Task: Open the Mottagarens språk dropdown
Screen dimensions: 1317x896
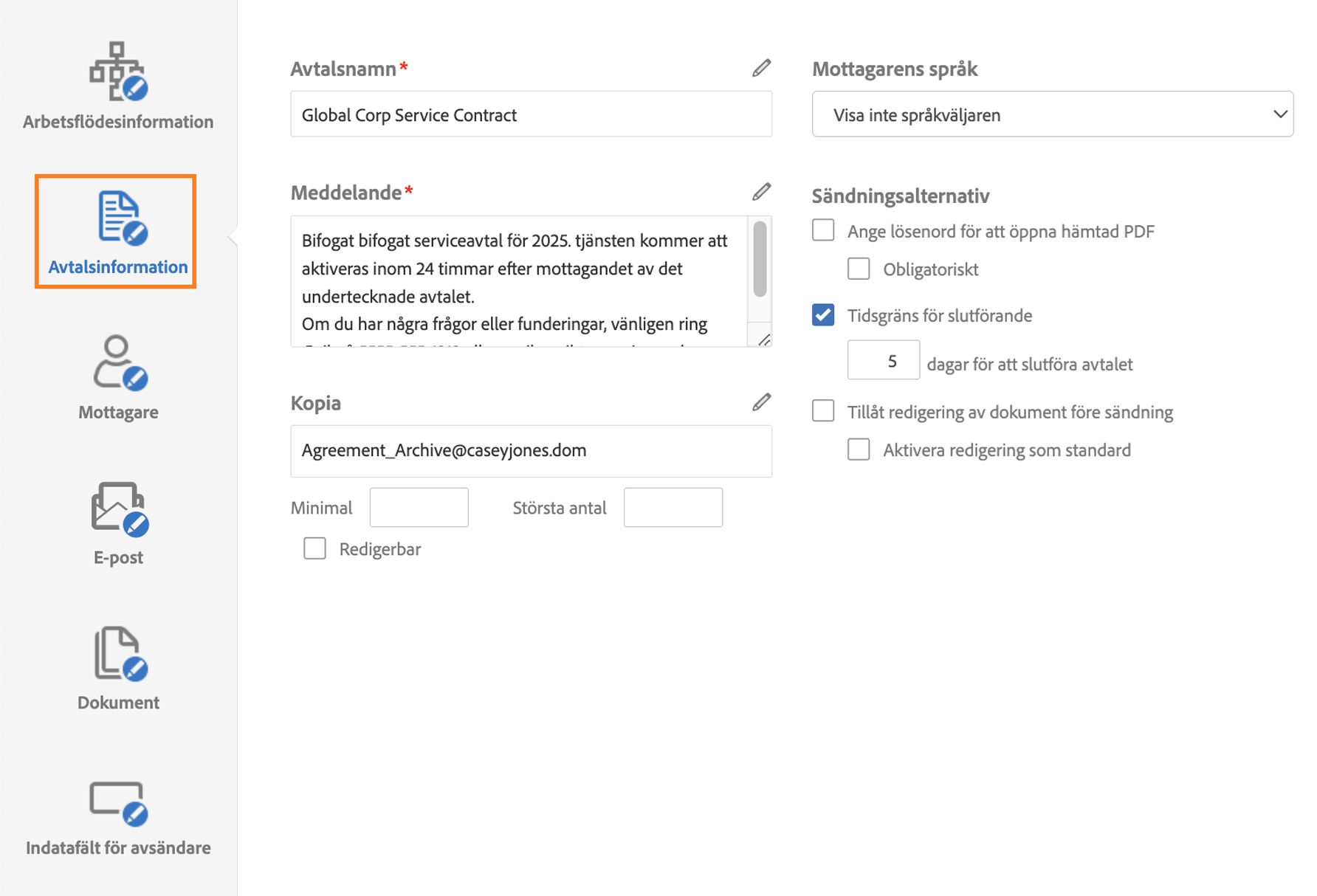Action: [x=1053, y=114]
